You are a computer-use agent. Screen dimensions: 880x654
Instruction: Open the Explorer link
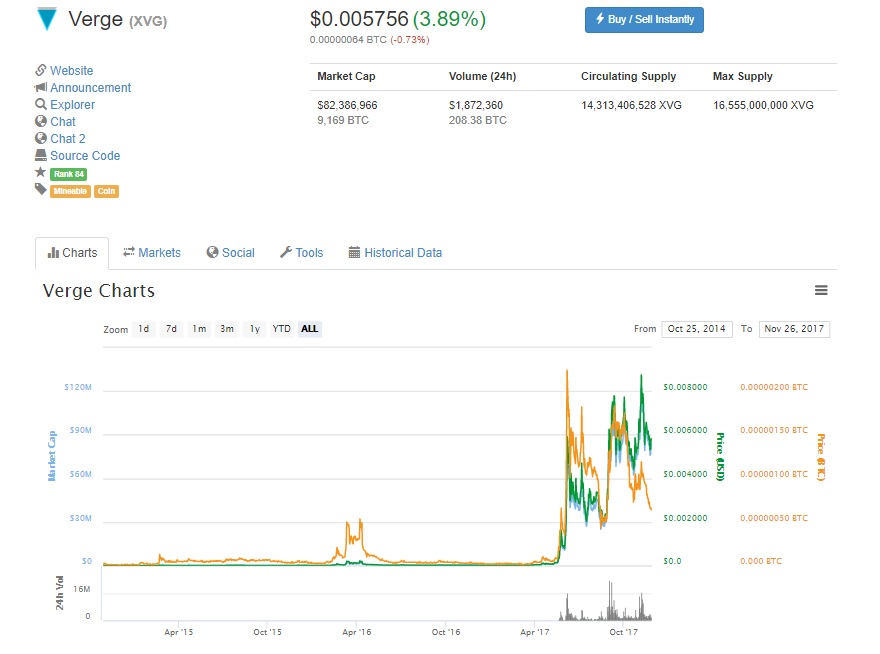72,104
